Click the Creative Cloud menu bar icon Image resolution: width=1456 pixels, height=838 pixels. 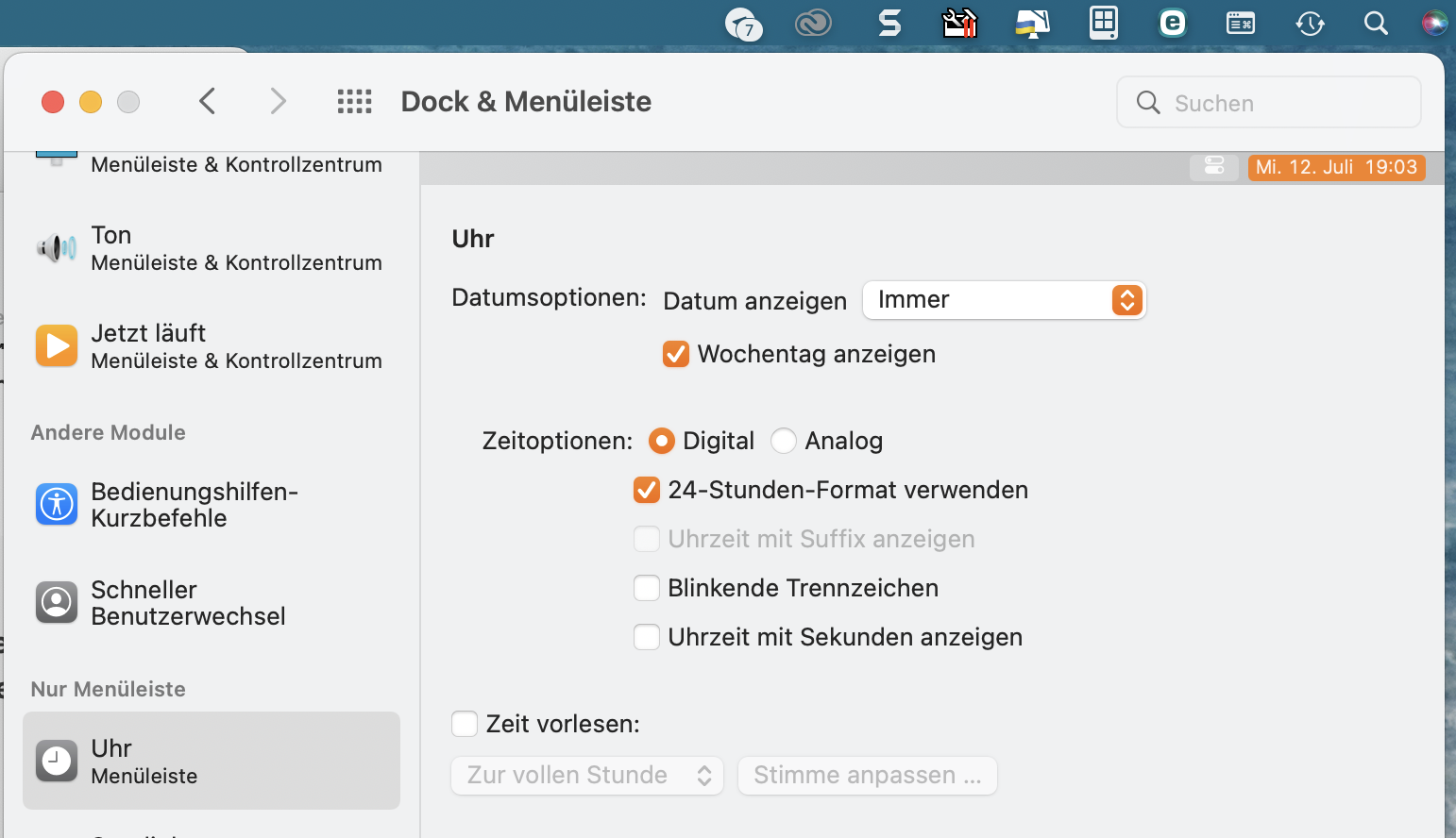pyautogui.click(x=813, y=23)
